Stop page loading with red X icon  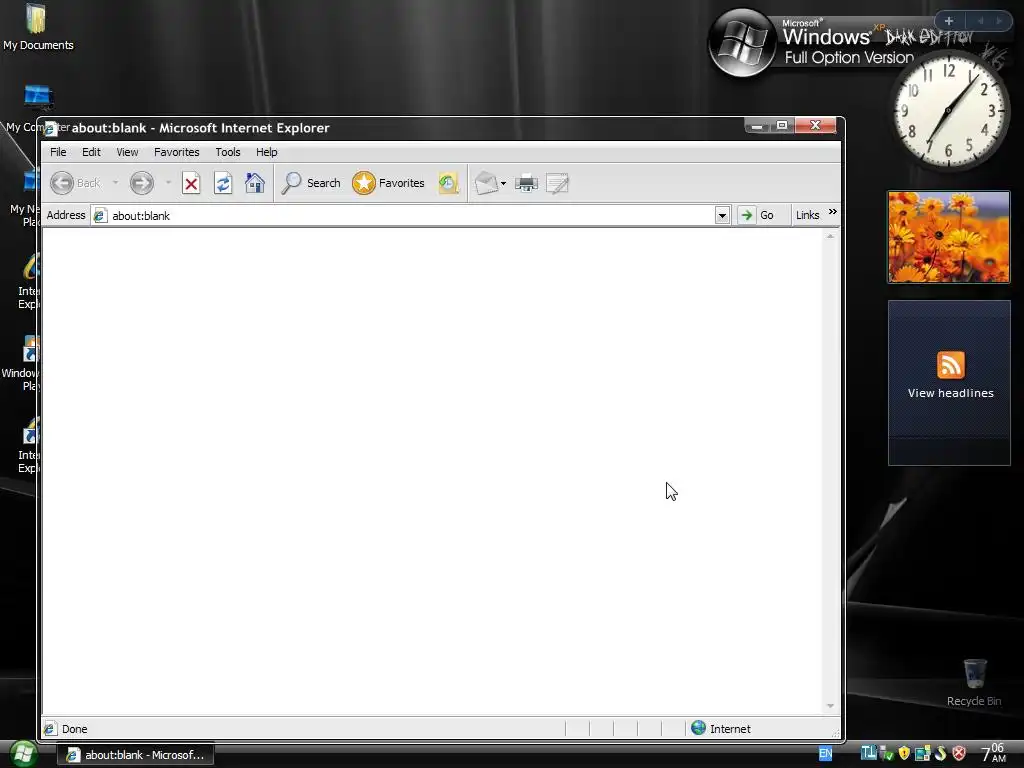tap(191, 183)
